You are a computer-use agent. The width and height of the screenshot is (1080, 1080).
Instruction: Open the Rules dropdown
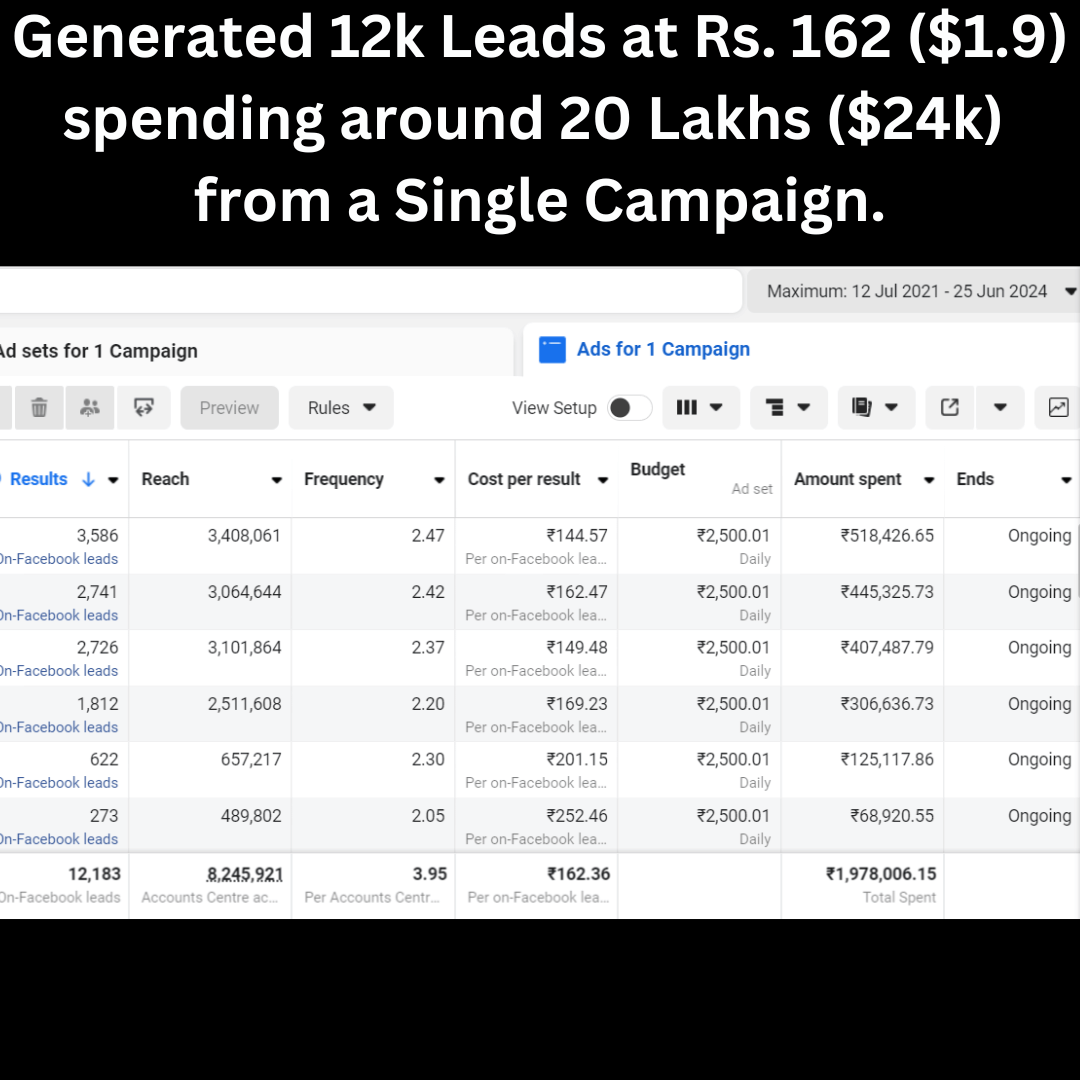click(341, 408)
